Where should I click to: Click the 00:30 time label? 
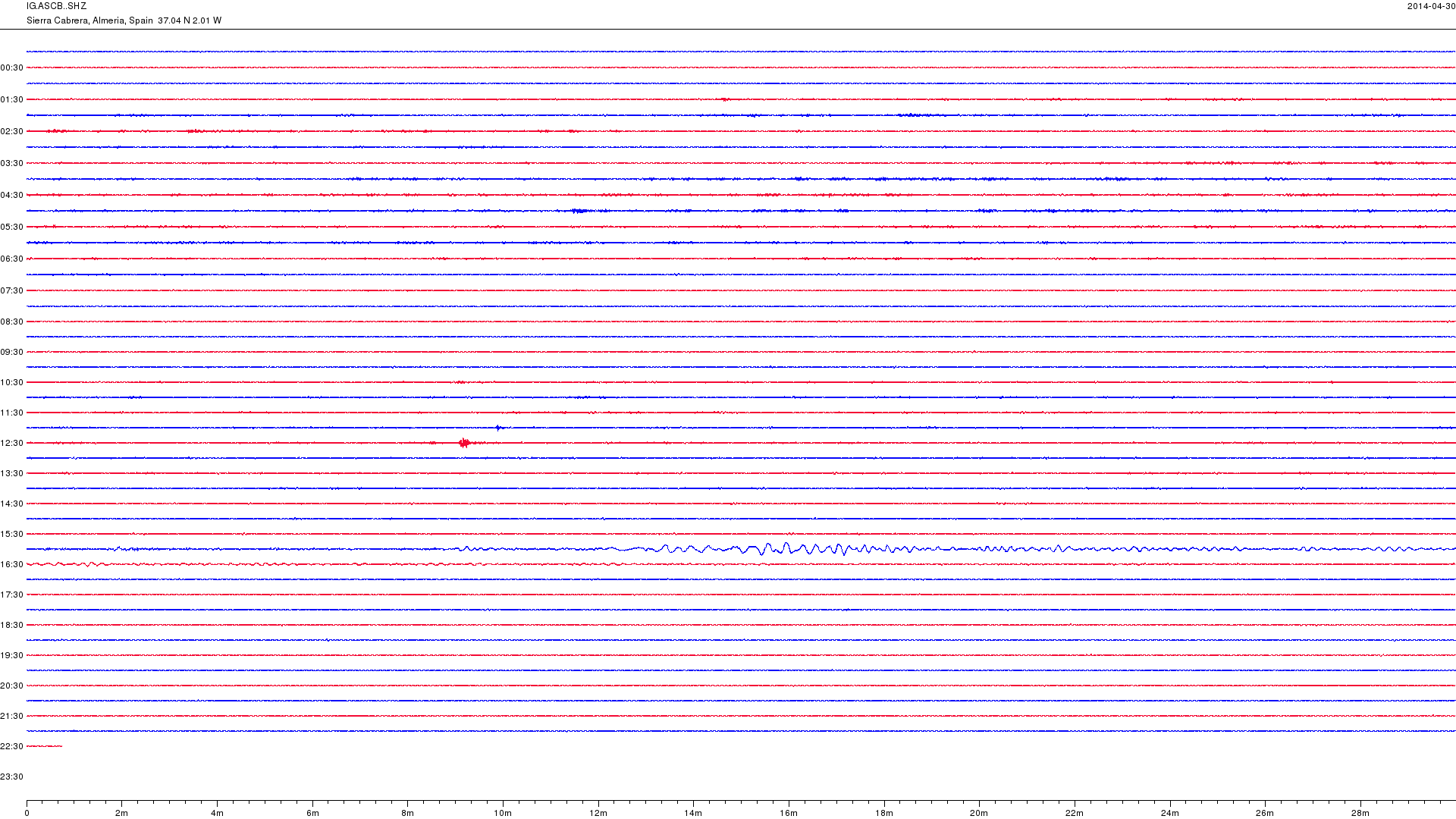(12, 67)
